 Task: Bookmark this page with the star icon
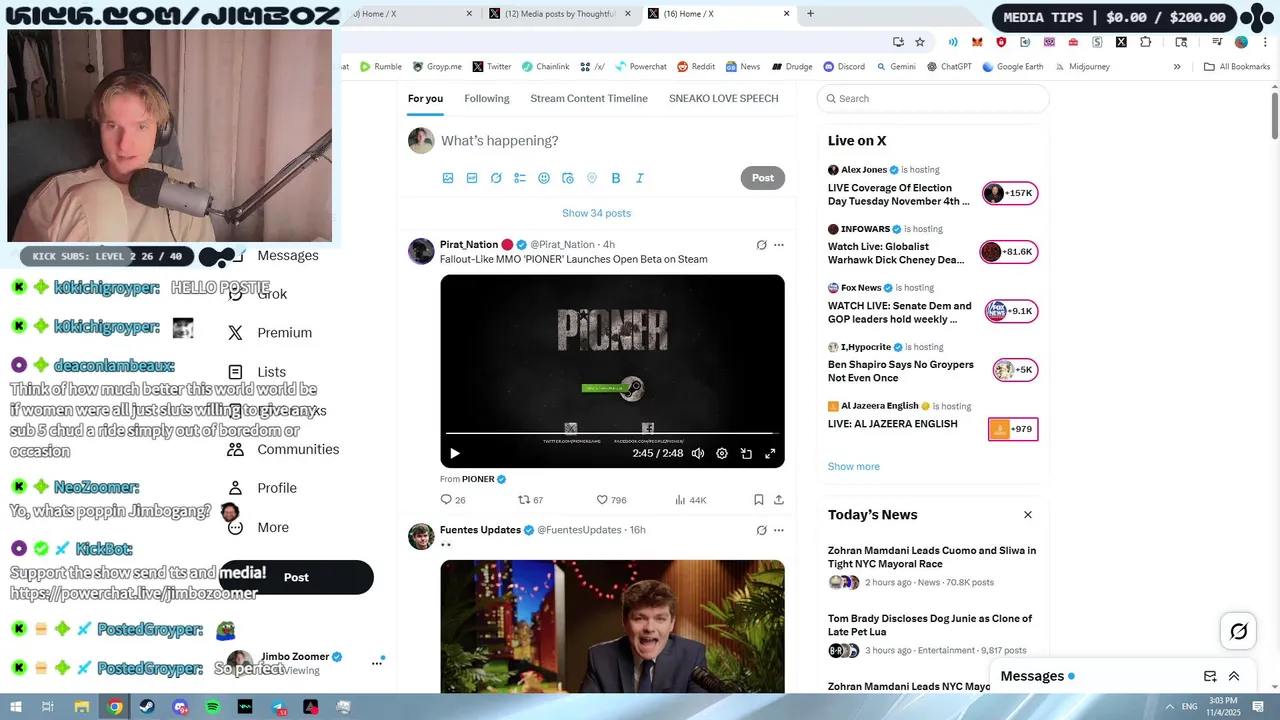tap(920, 42)
